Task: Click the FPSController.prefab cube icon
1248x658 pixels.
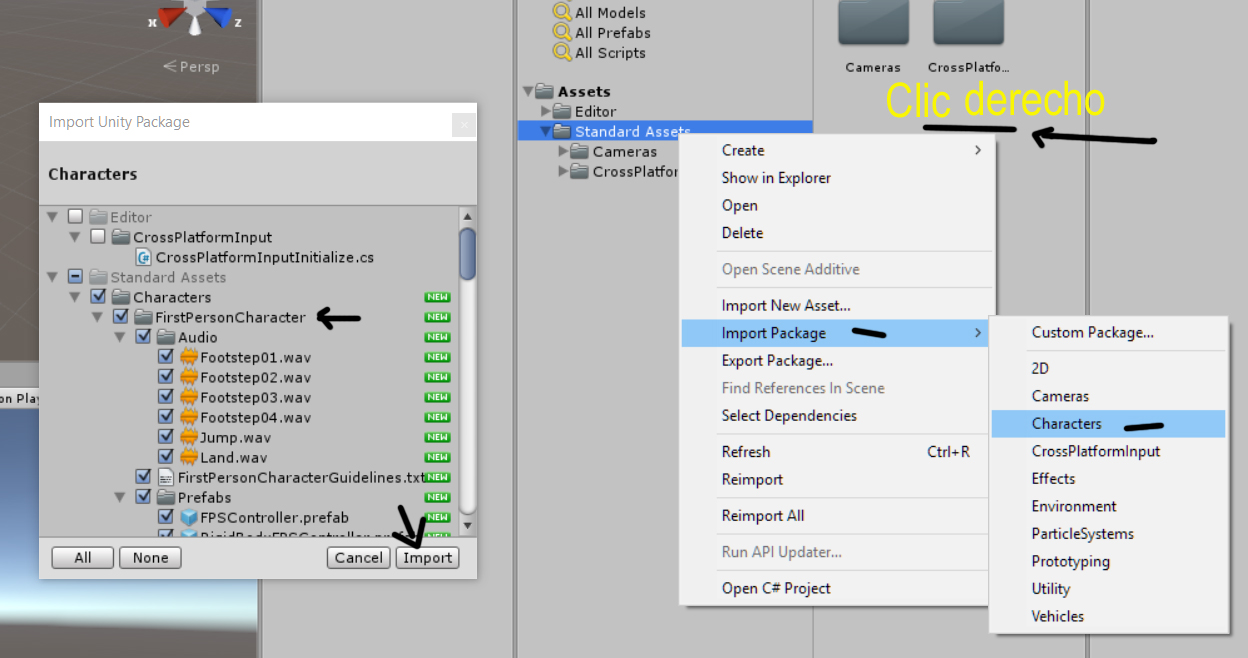Action: [x=189, y=517]
